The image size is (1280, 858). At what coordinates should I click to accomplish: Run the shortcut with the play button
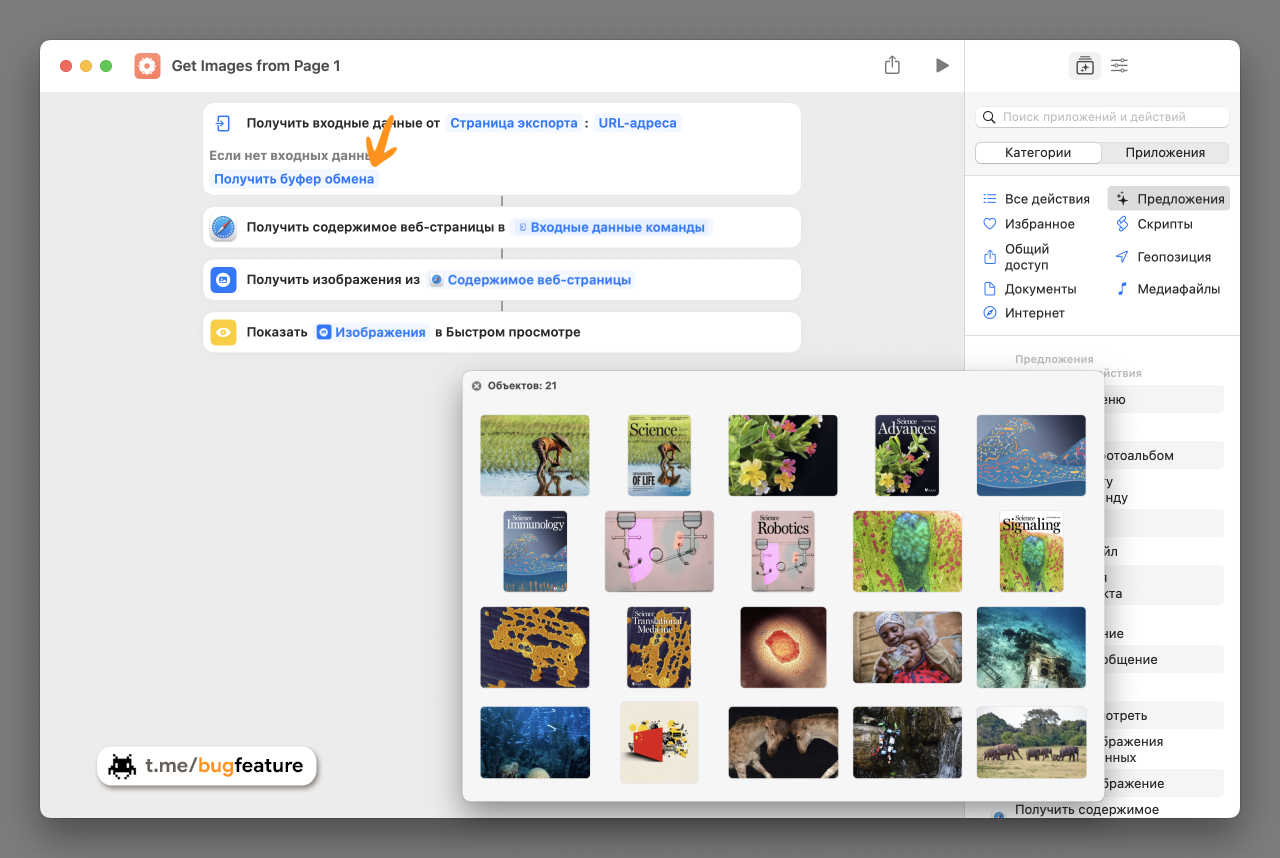point(942,65)
